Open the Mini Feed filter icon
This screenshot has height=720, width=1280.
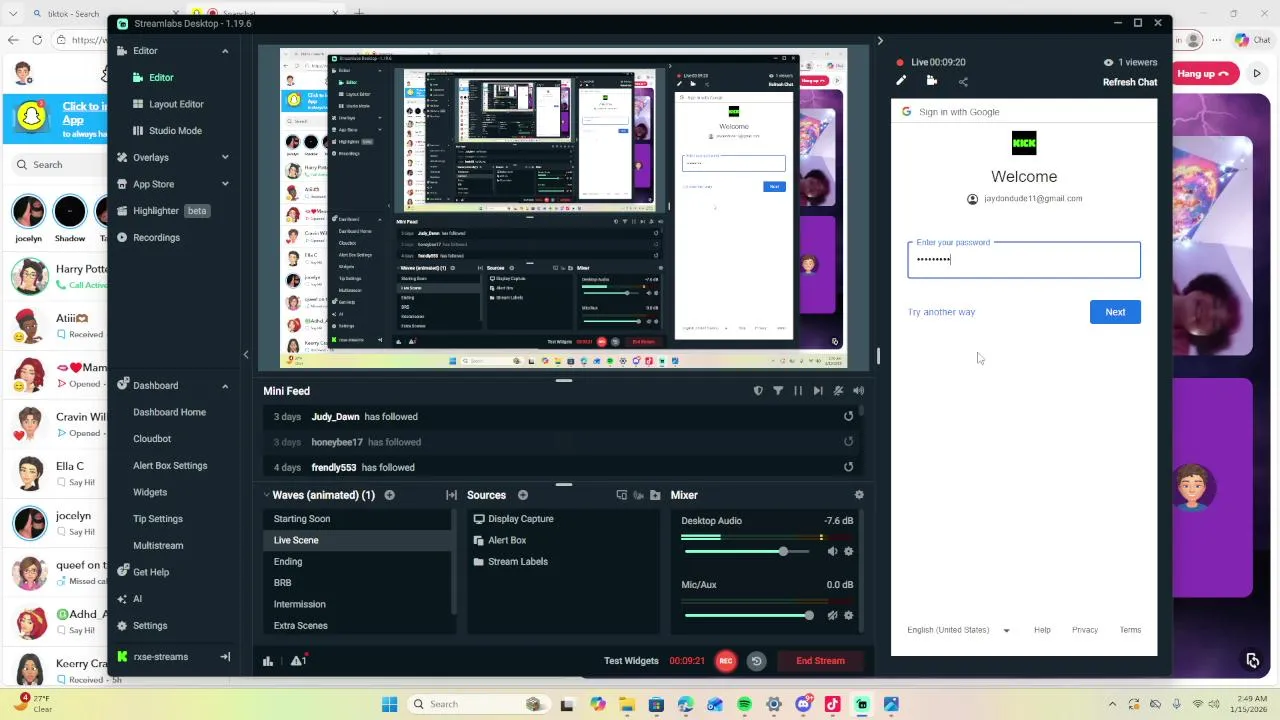[x=778, y=391]
